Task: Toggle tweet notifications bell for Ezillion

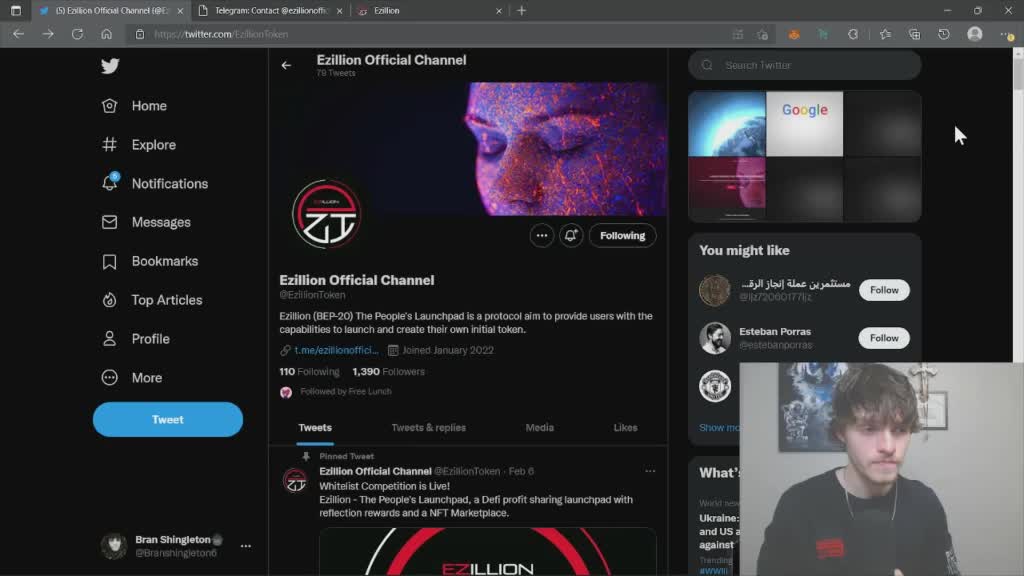Action: pos(571,236)
